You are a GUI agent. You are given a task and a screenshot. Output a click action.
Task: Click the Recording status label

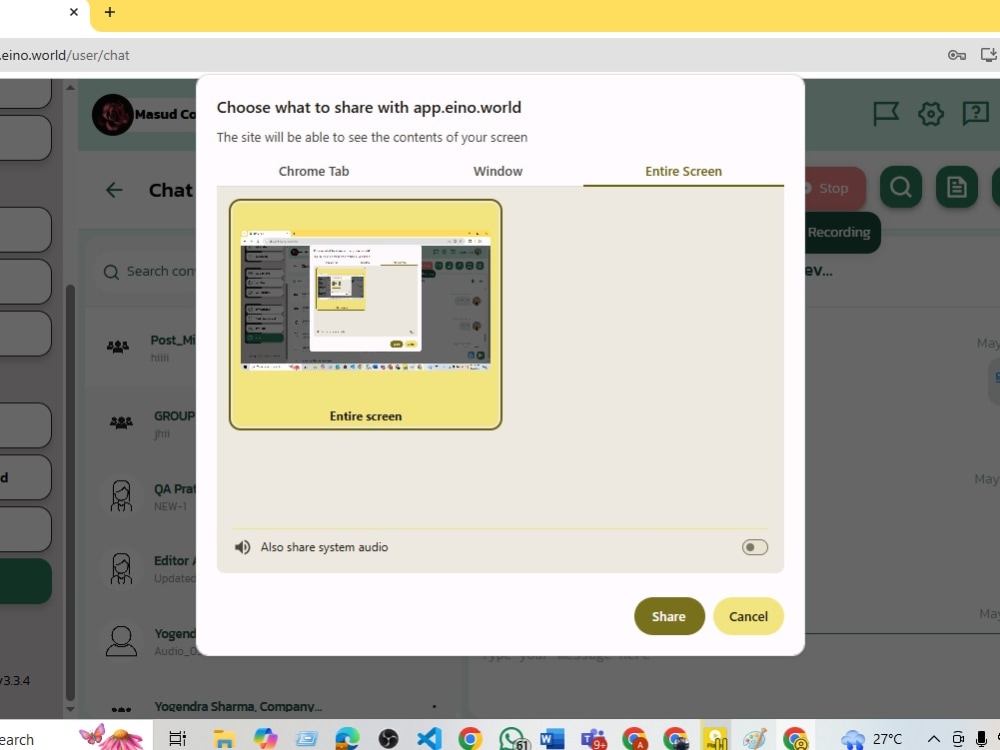pyautogui.click(x=838, y=232)
